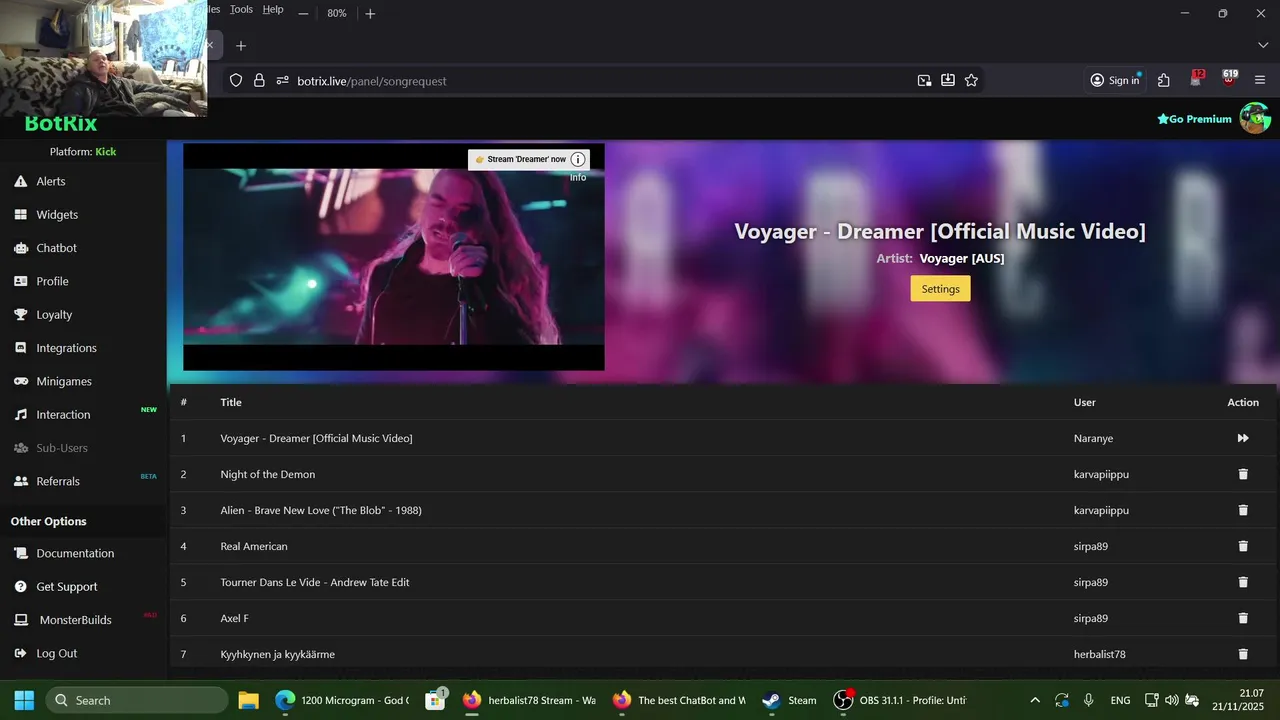Delete Tourner Dans Le Vide entry

tap(1243, 582)
